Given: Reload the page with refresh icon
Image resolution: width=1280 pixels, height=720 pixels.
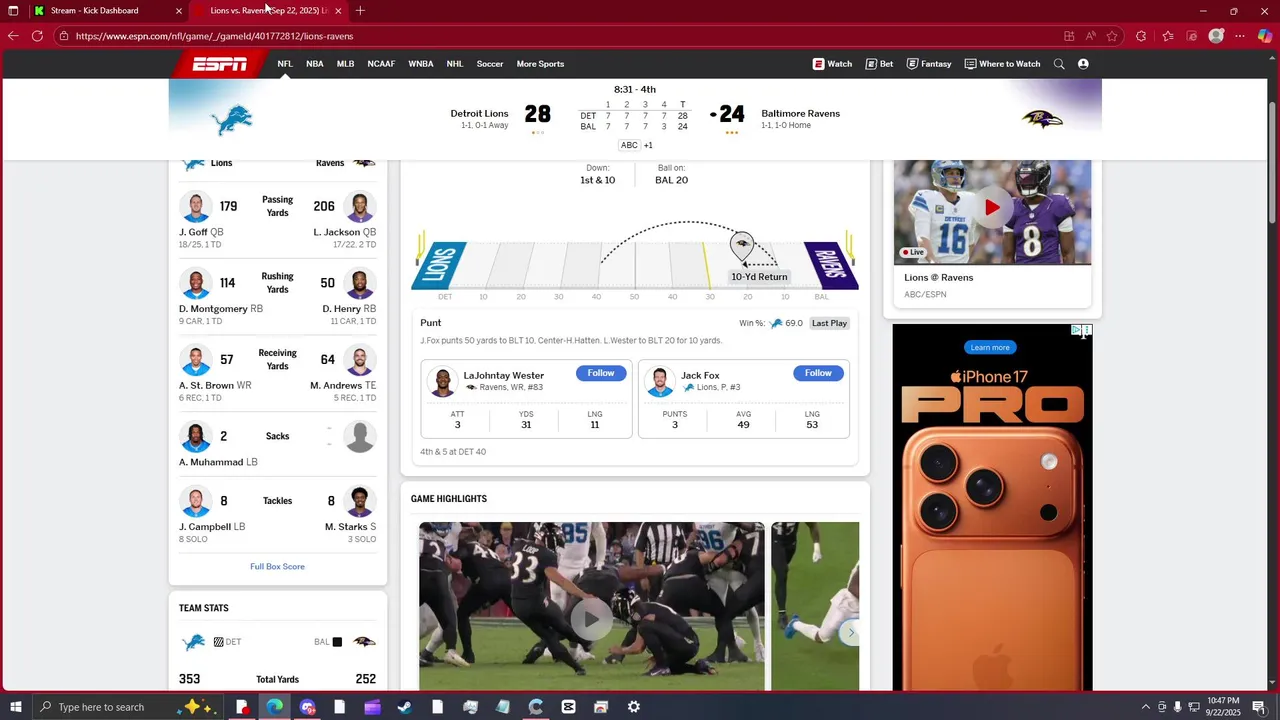Looking at the screenshot, I should 37,36.
